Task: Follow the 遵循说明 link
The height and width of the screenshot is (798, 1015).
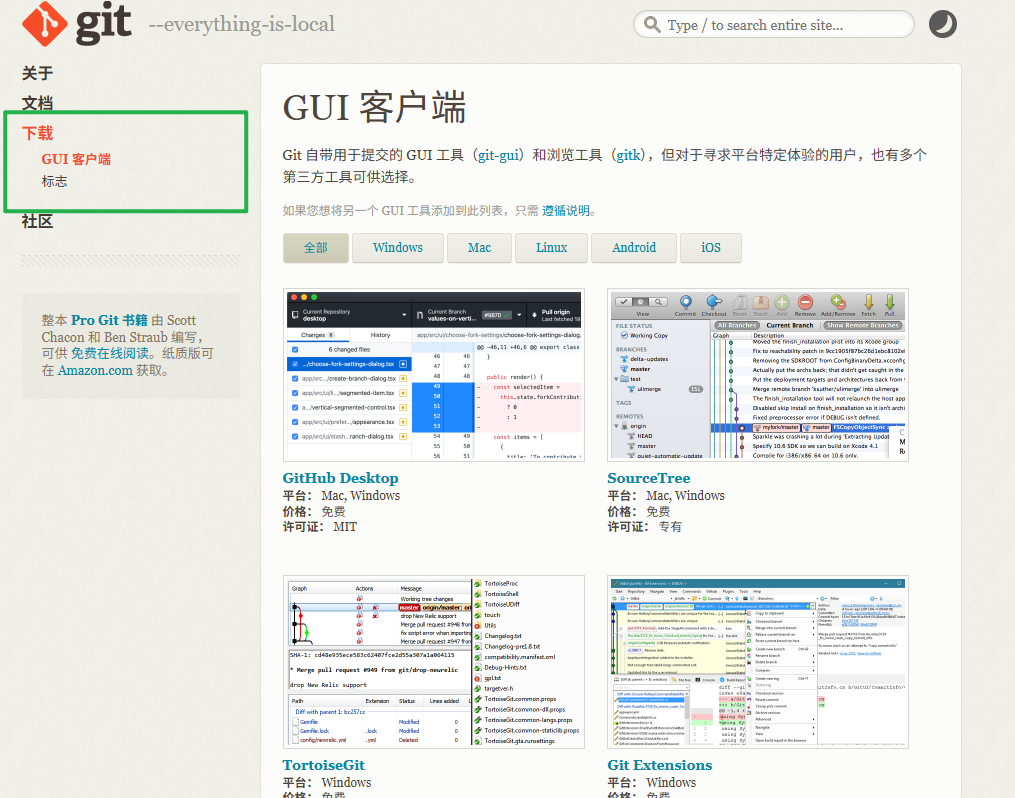Action: pos(566,211)
